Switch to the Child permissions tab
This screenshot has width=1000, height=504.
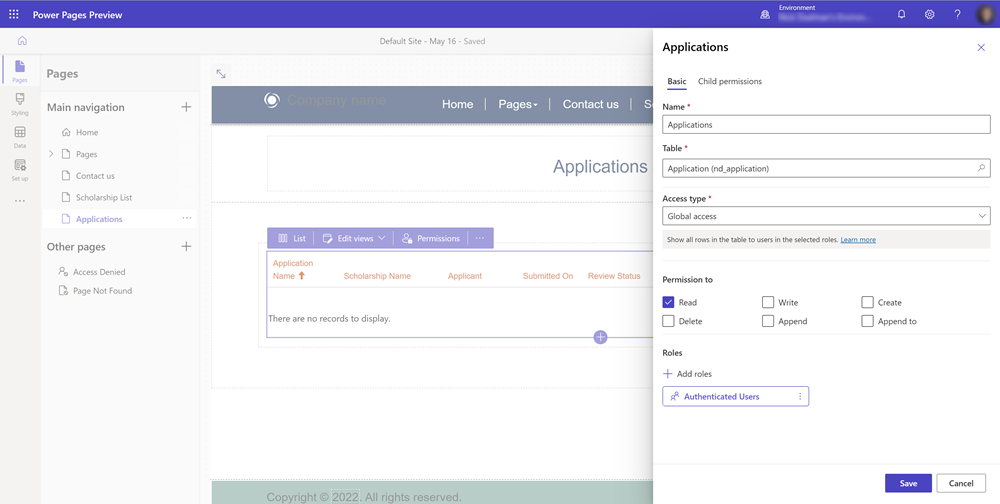point(729,81)
